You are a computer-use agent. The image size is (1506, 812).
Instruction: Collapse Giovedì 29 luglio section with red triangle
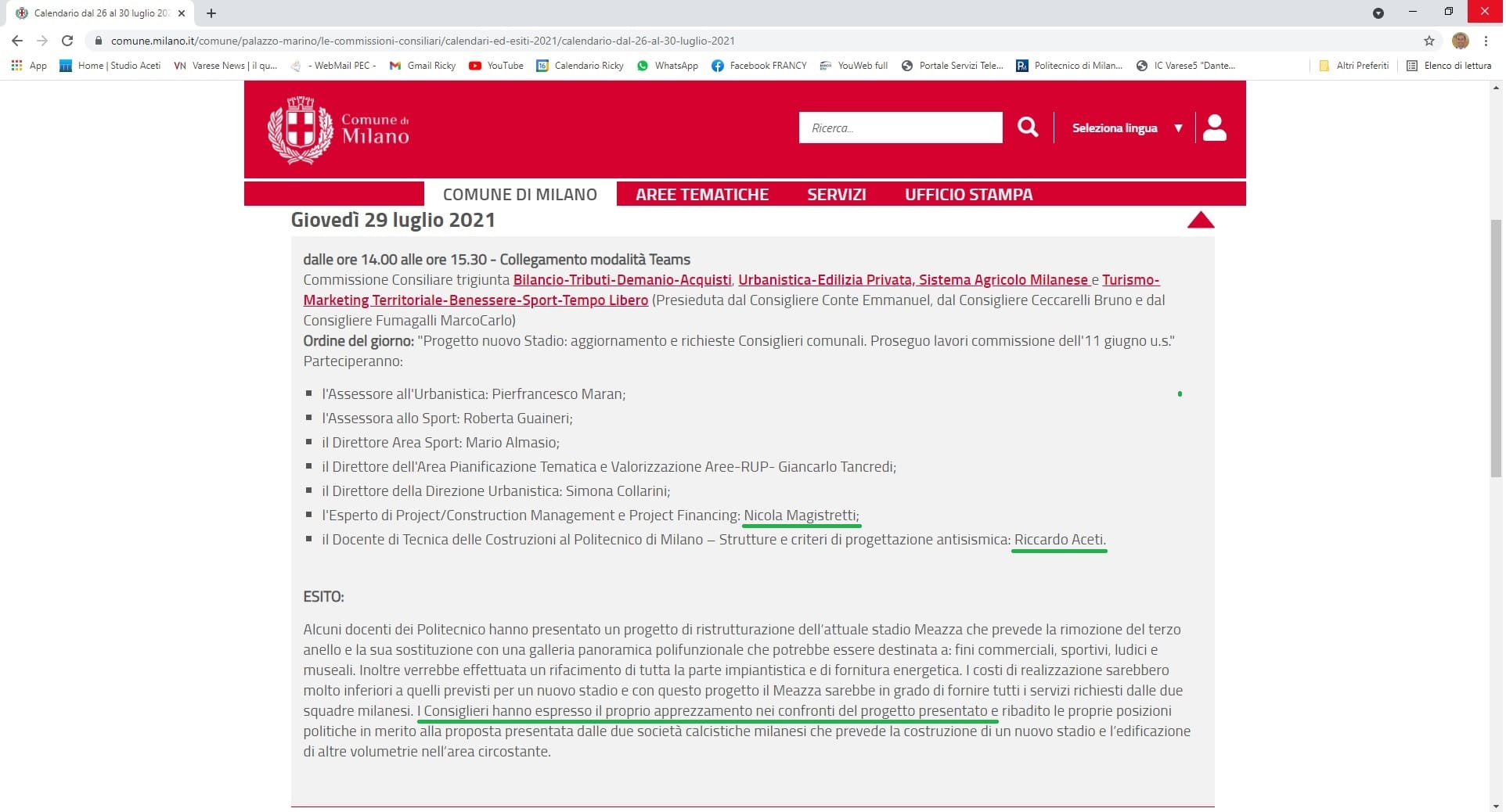(1200, 221)
